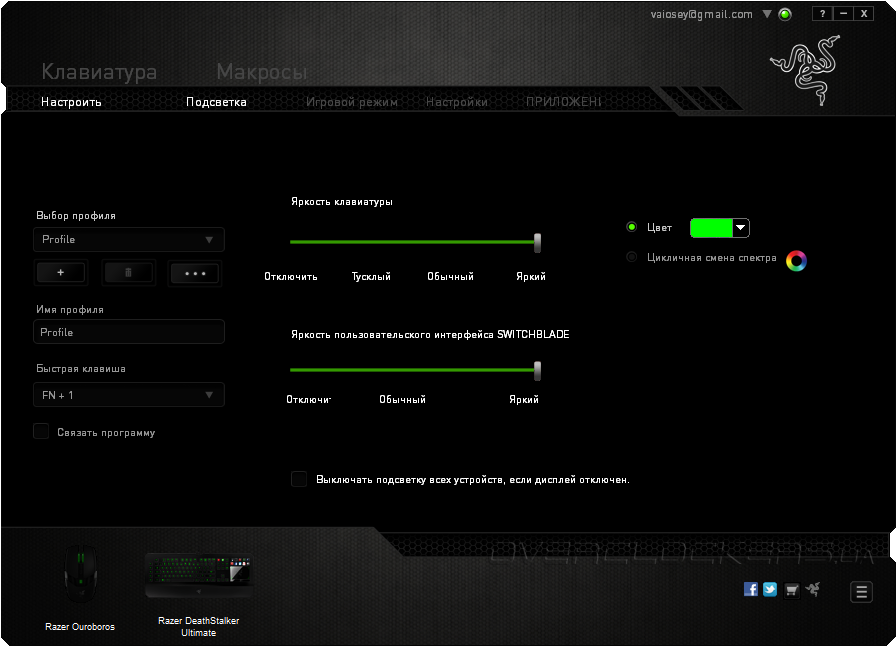
Task: Open the Настройки sub-tab
Action: click(x=457, y=102)
